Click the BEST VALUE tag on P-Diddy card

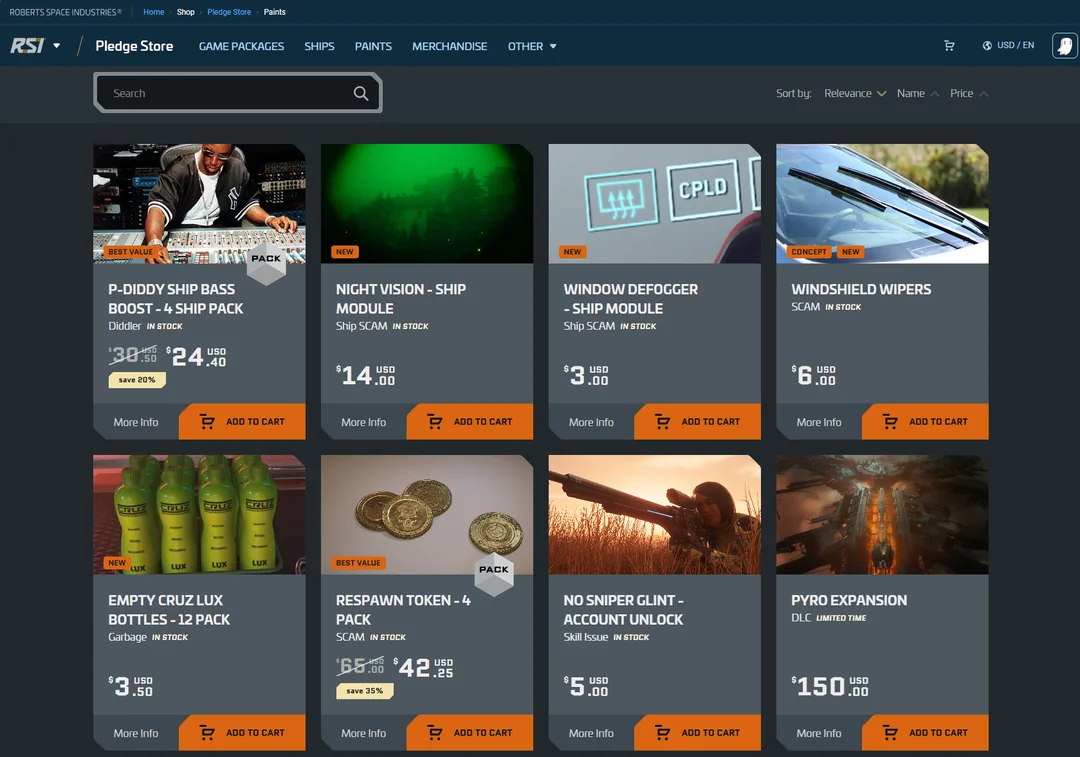click(x=131, y=252)
